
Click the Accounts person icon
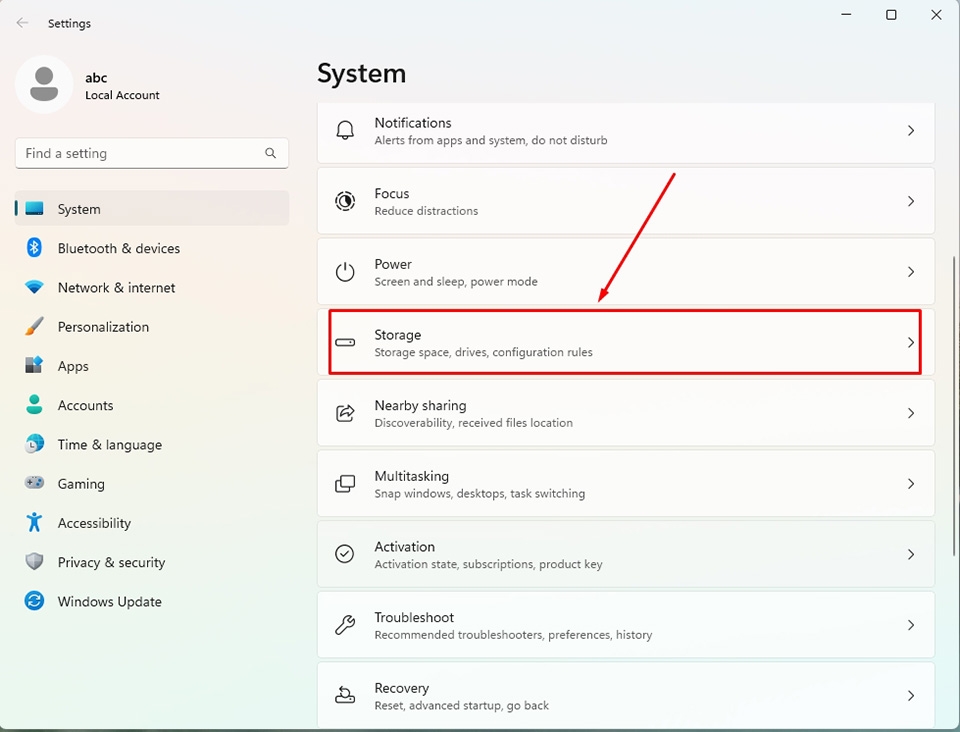34,405
